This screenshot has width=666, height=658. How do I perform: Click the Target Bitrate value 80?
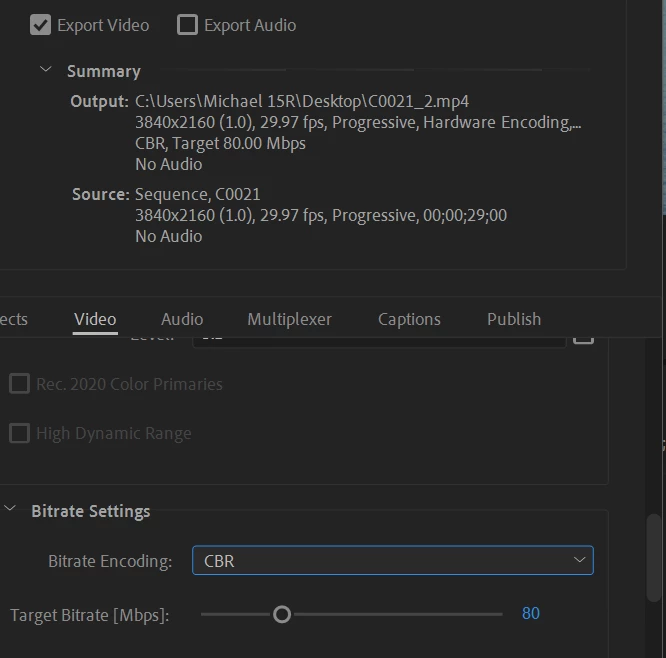(531, 613)
